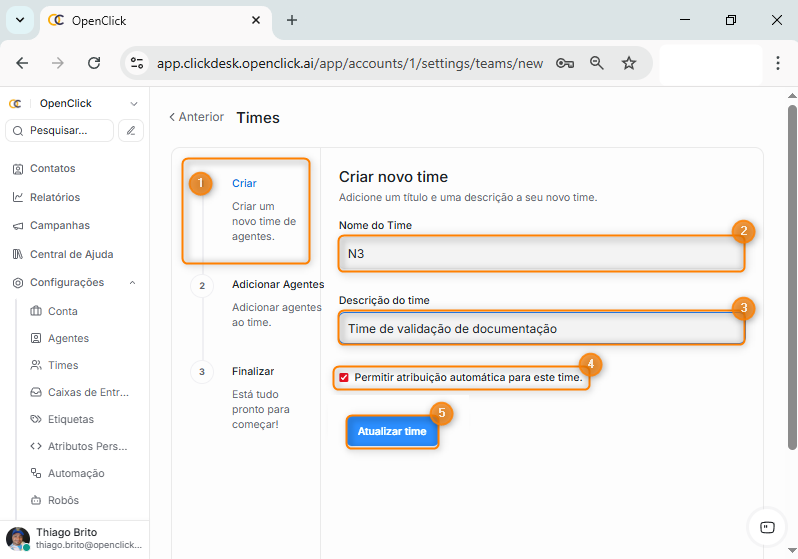Image resolution: width=798 pixels, height=559 pixels.
Task: Click the password key icon in address bar
Action: [565, 63]
